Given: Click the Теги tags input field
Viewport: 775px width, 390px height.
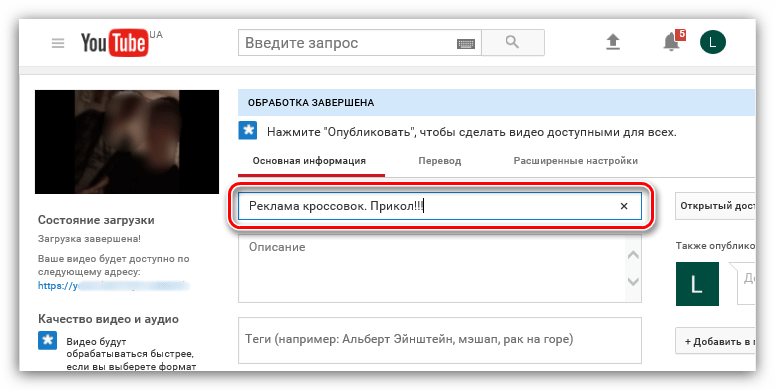Looking at the screenshot, I should tap(440, 340).
